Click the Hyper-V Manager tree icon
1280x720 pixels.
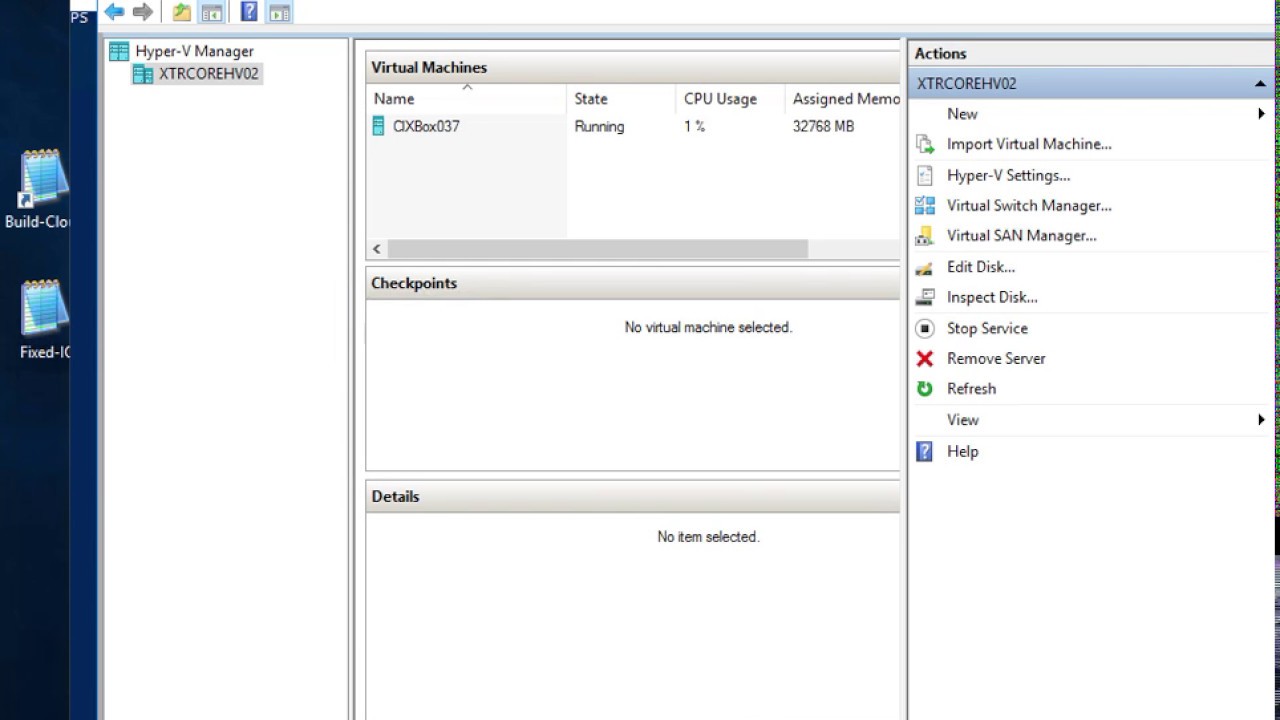tap(119, 51)
